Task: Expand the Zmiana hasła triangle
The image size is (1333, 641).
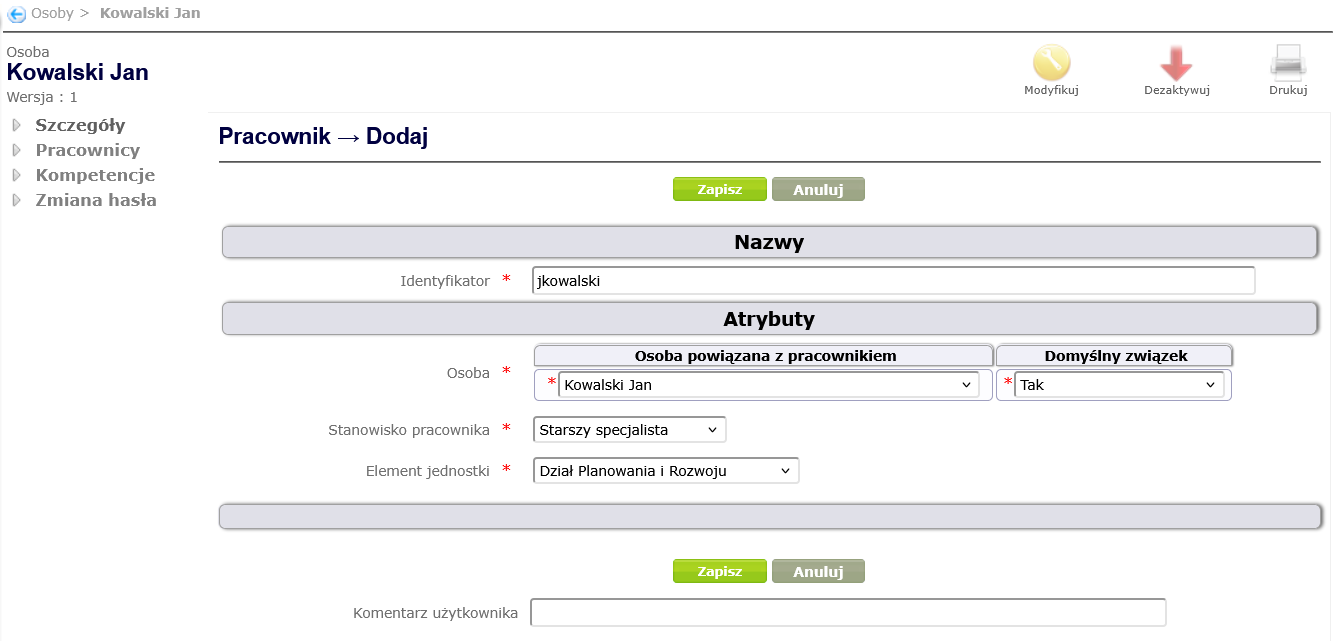Action: 16,200
